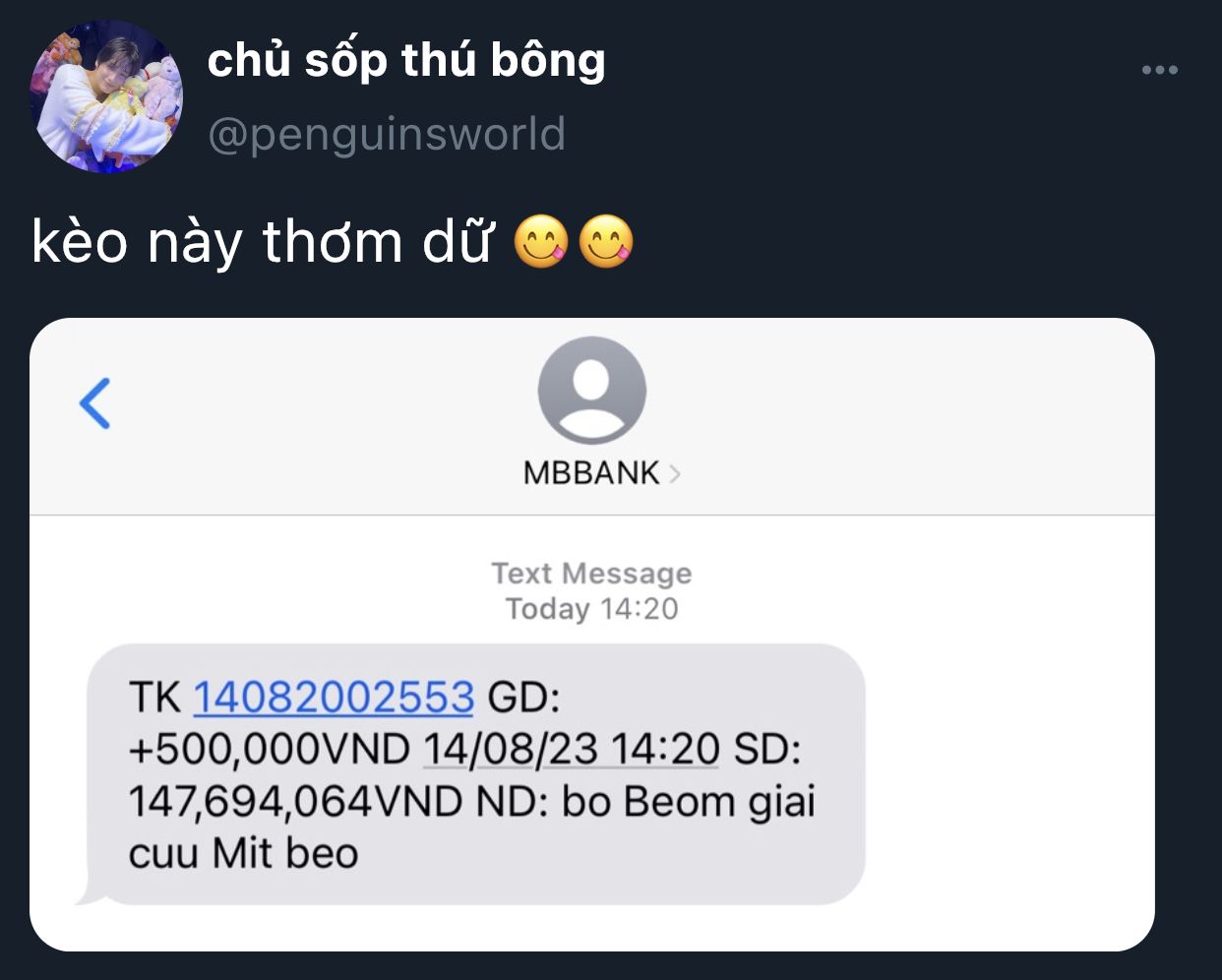Click the Text Message label
The height and width of the screenshot is (980, 1222).
[x=591, y=573]
